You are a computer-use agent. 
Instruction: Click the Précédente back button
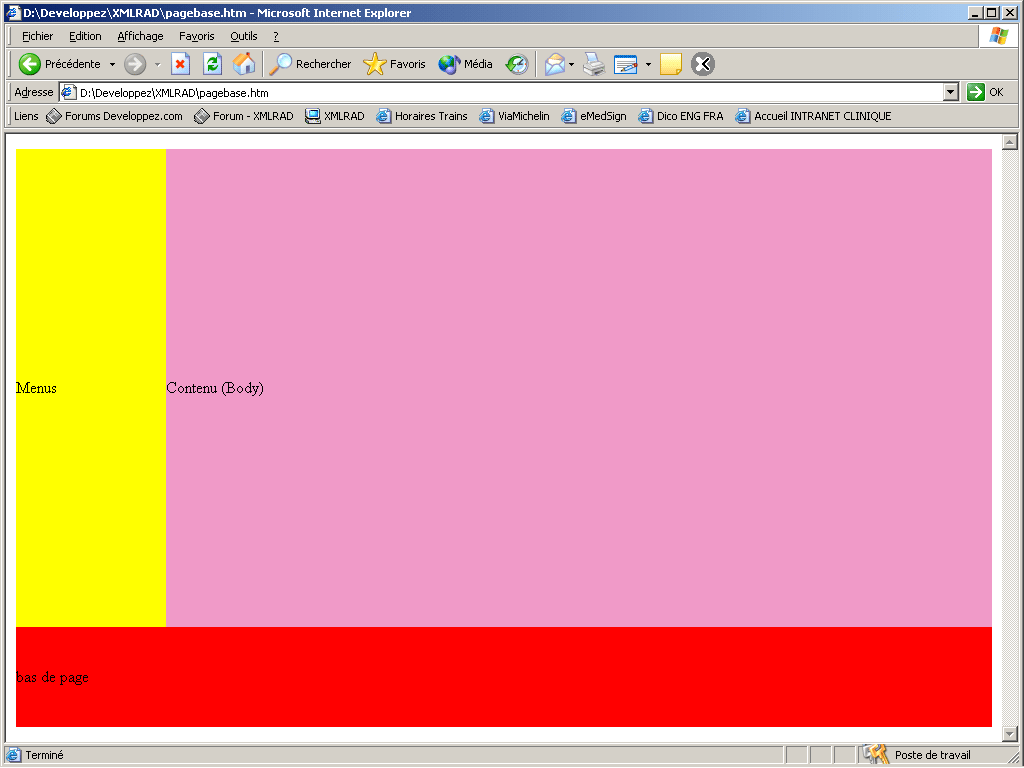[60, 64]
